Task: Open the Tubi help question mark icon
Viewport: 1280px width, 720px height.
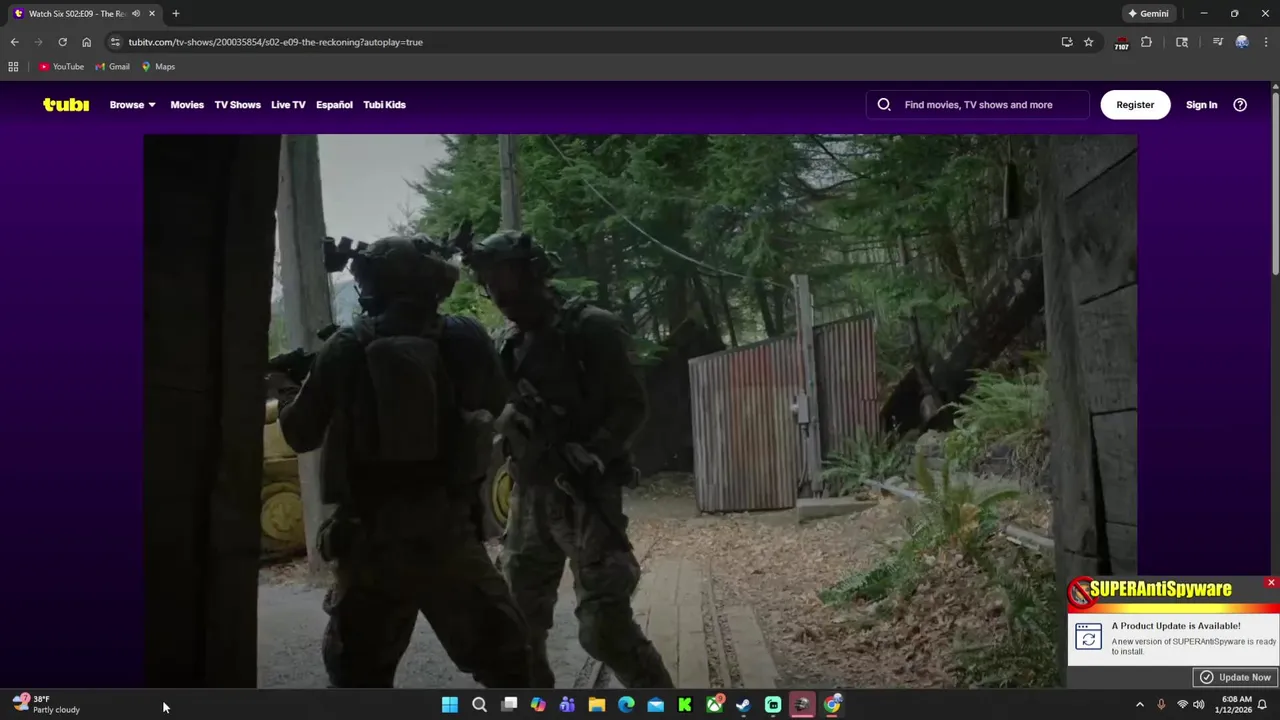Action: 1239,104
